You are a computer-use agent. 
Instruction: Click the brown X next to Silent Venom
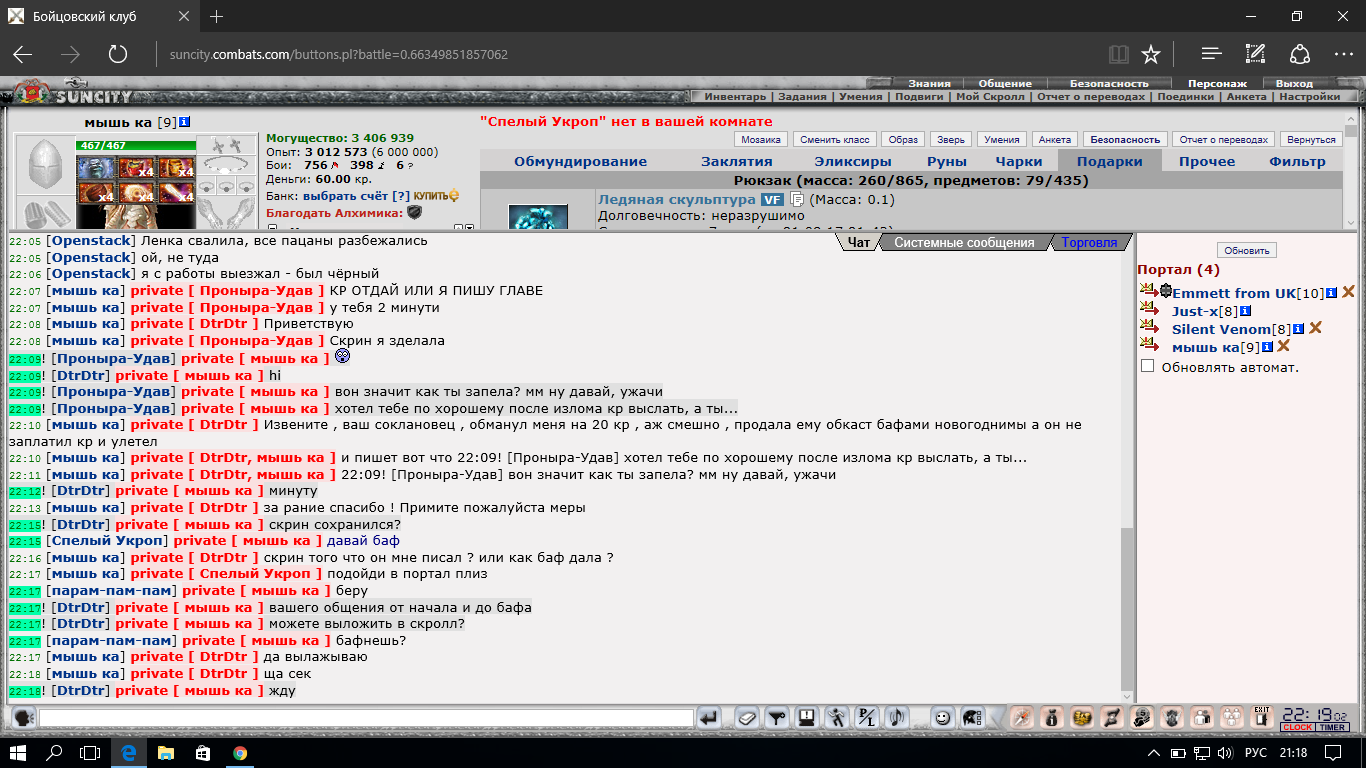pos(1316,328)
